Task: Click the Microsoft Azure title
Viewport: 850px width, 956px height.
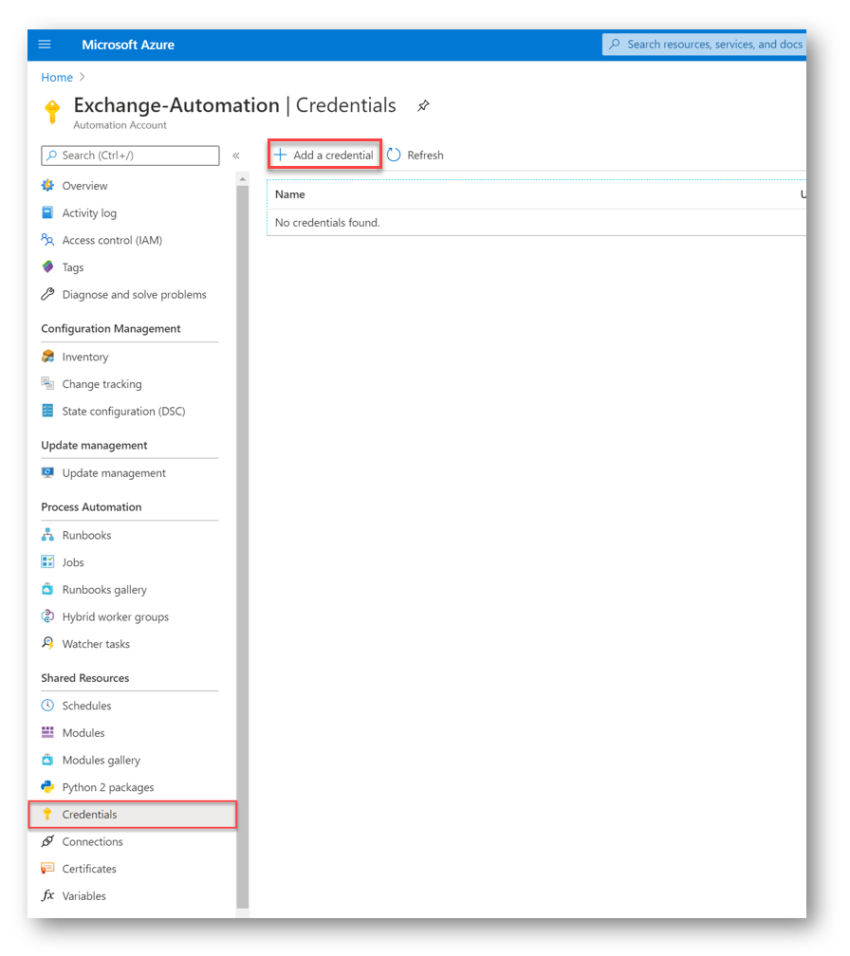Action: point(128,45)
